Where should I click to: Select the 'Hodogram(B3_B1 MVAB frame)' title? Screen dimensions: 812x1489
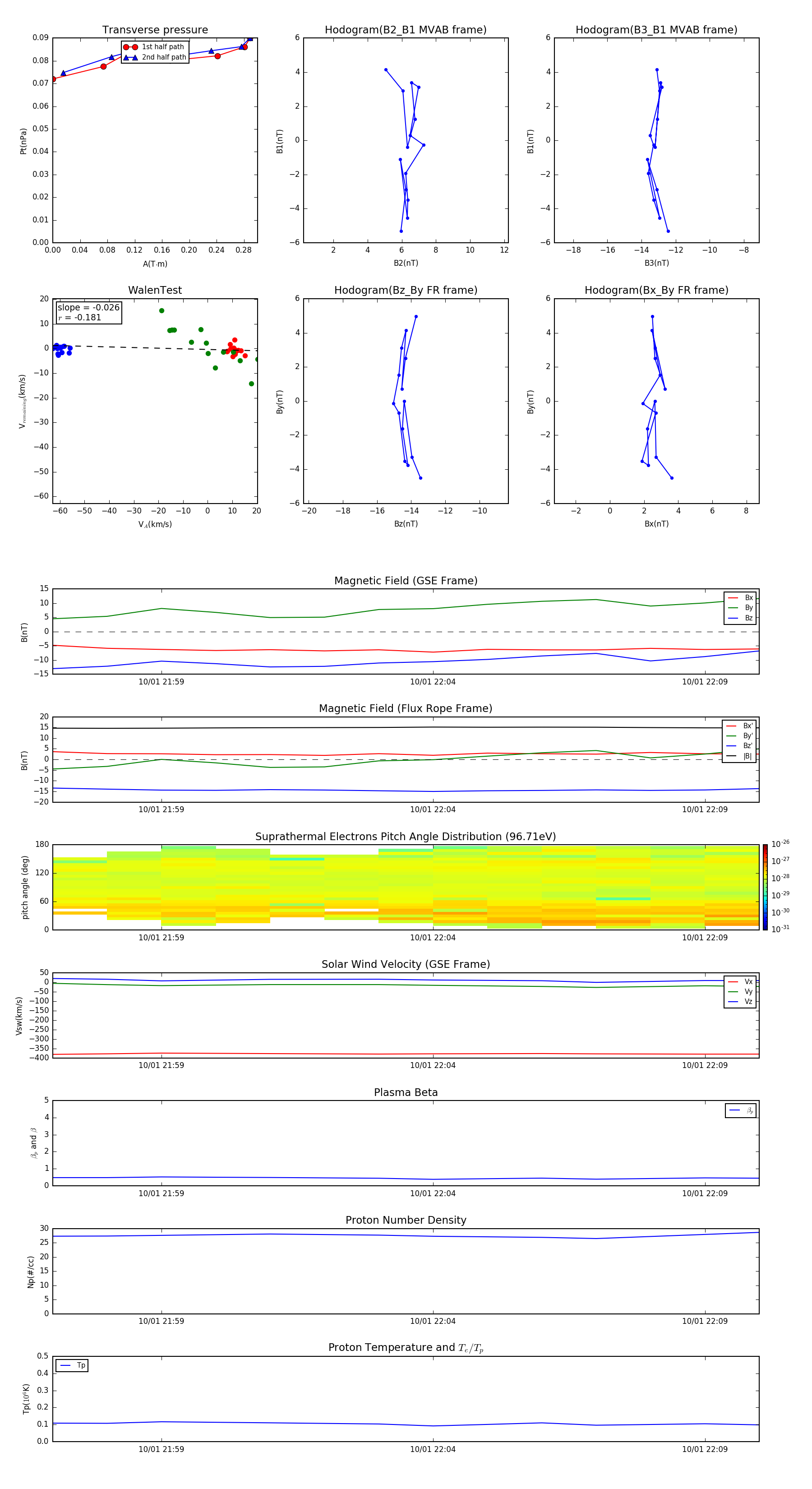656,30
